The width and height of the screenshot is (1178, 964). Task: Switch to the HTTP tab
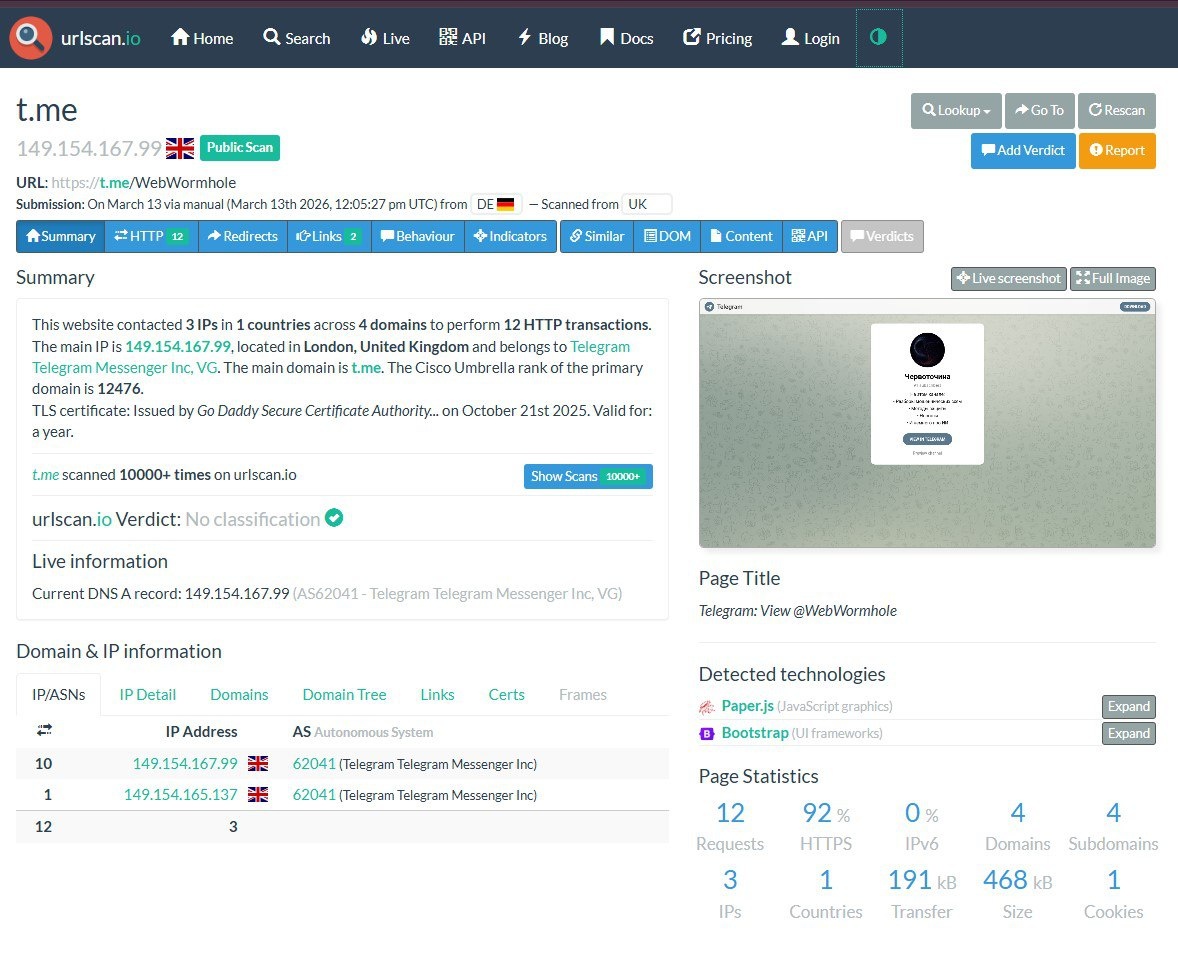point(151,236)
